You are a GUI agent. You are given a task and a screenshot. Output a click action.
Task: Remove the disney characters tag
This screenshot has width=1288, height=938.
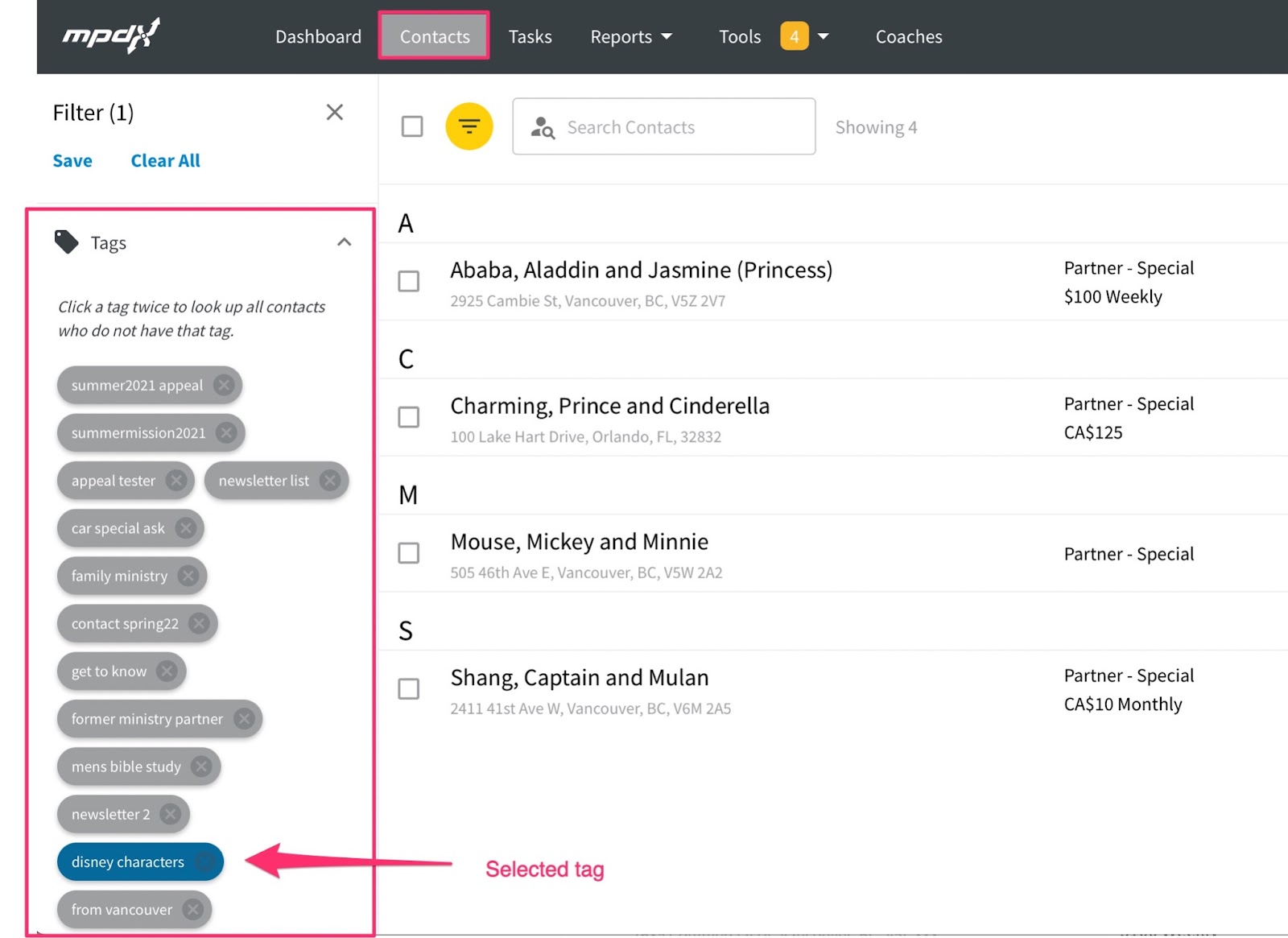click(205, 862)
